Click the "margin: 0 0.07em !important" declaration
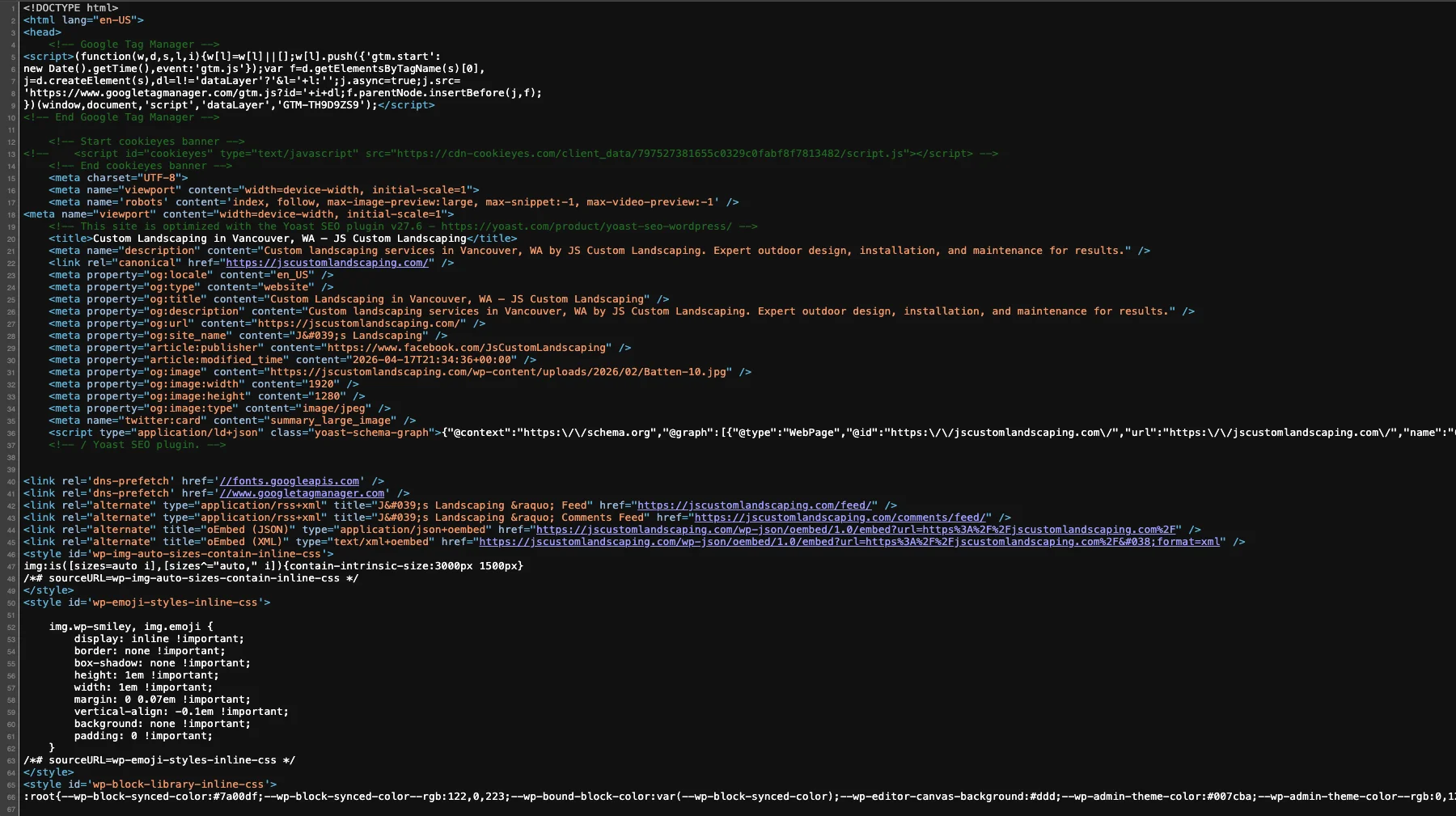This screenshot has width=1456, height=816. coord(163,700)
